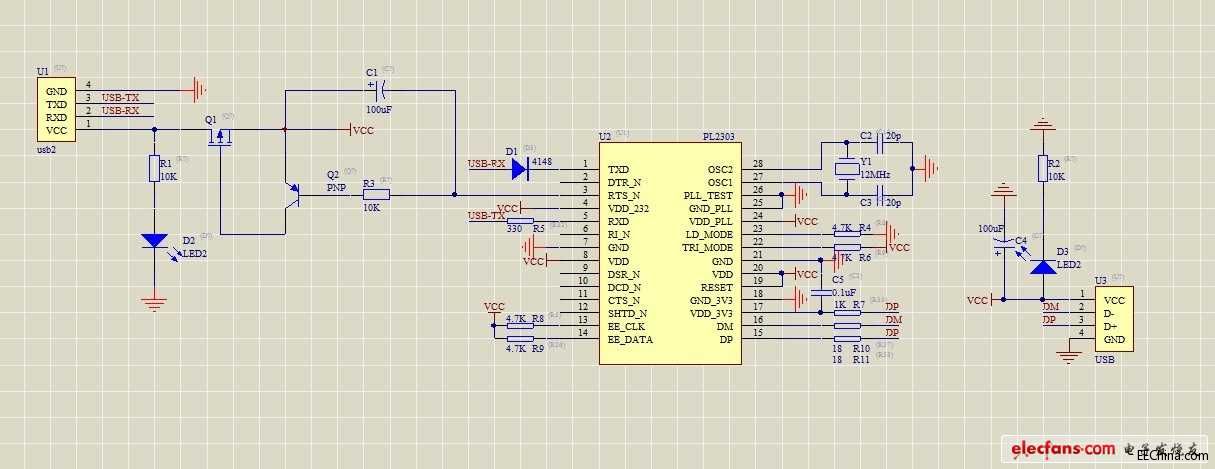Click the D2 LED symbol below R1
This screenshot has width=1215, height=469.
click(x=154, y=241)
